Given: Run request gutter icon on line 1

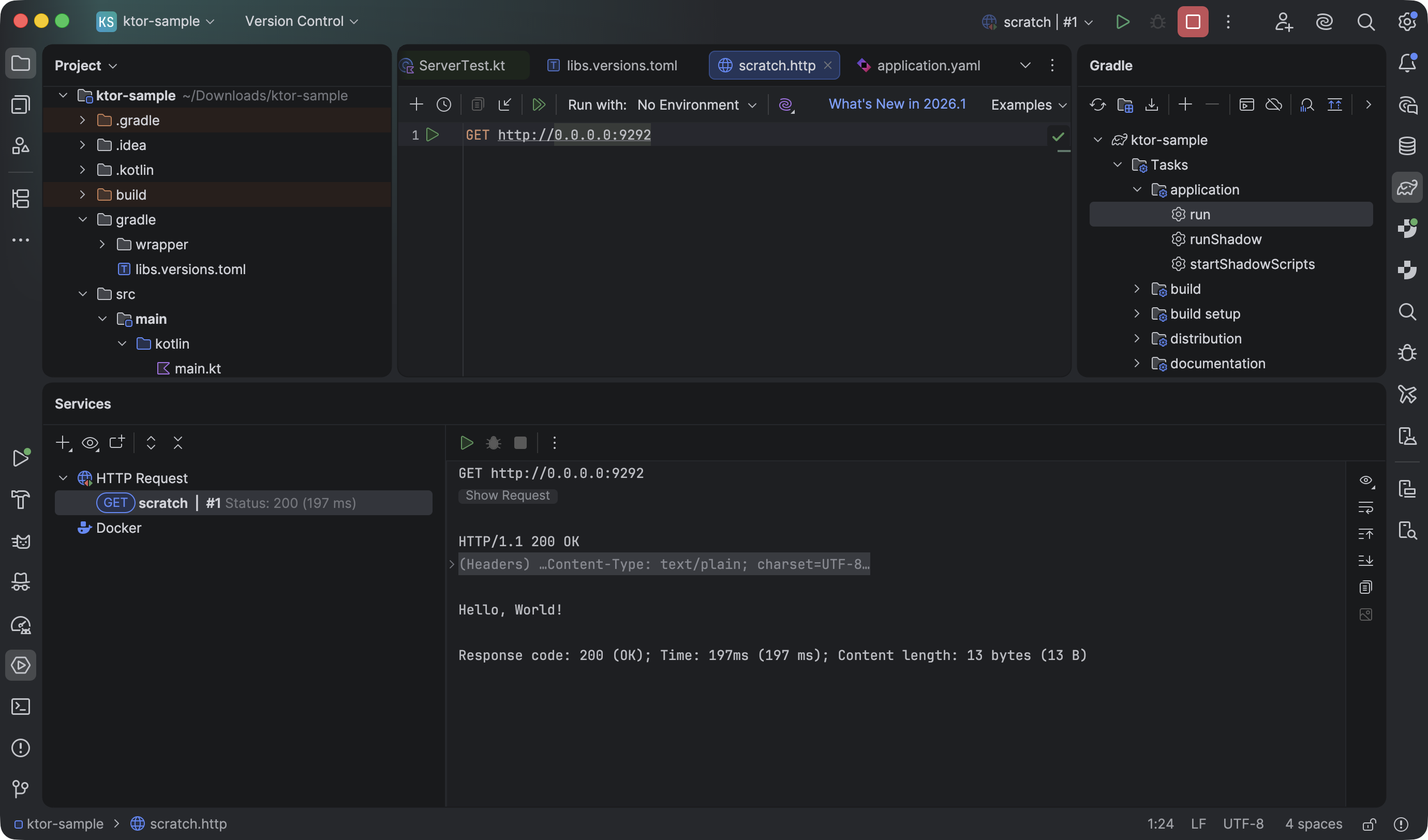Looking at the screenshot, I should (433, 135).
